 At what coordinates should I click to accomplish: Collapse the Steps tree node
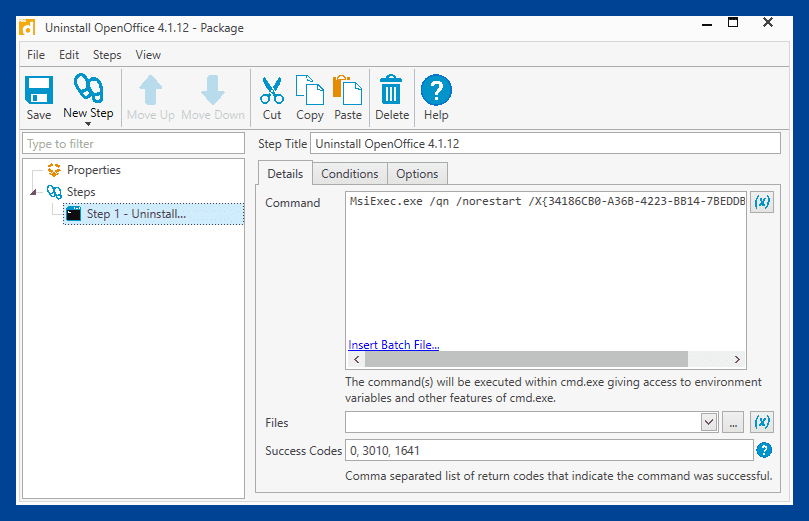point(34,192)
